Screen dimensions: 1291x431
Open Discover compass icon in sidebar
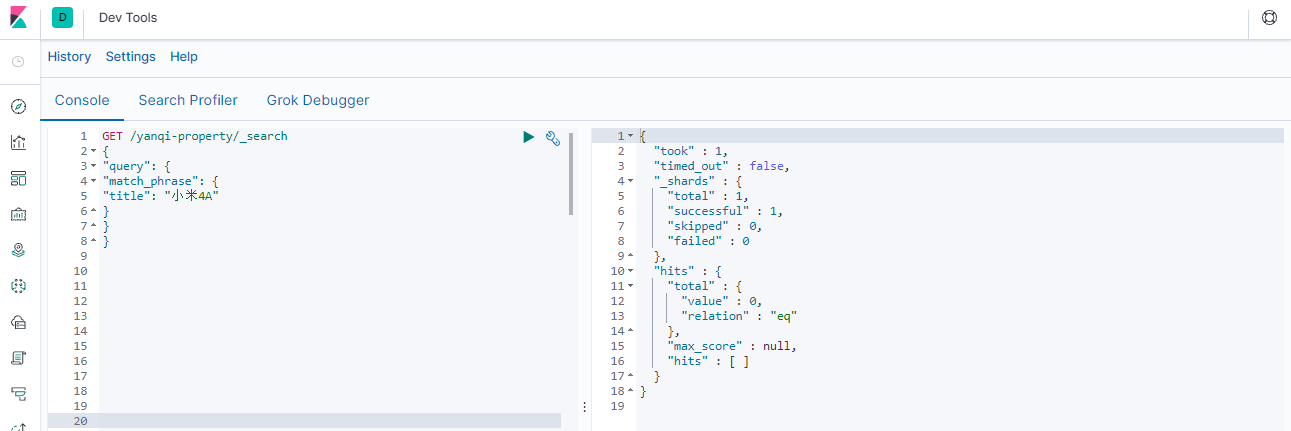coord(18,106)
